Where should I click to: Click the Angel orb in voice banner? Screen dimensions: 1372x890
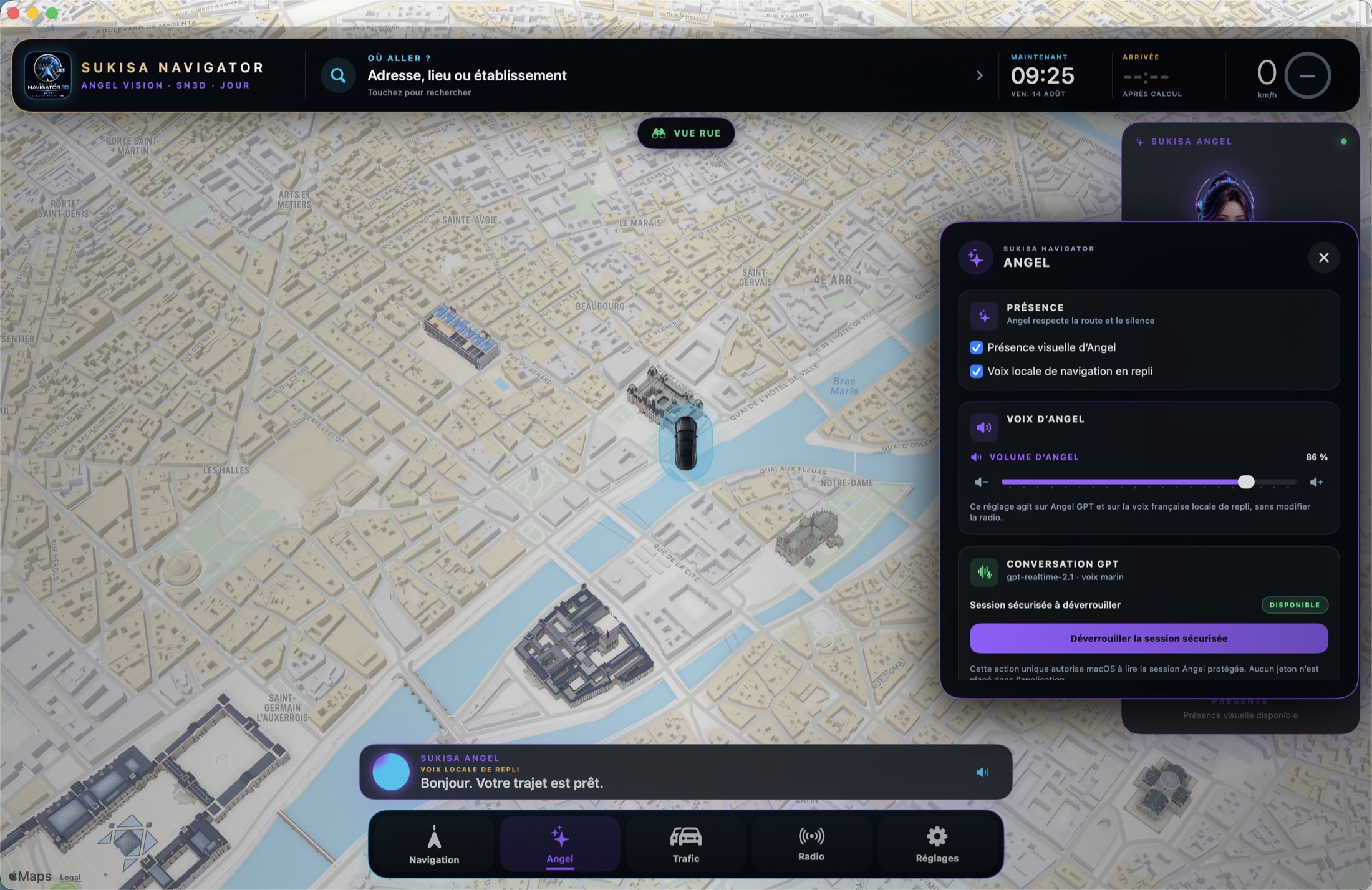(391, 772)
